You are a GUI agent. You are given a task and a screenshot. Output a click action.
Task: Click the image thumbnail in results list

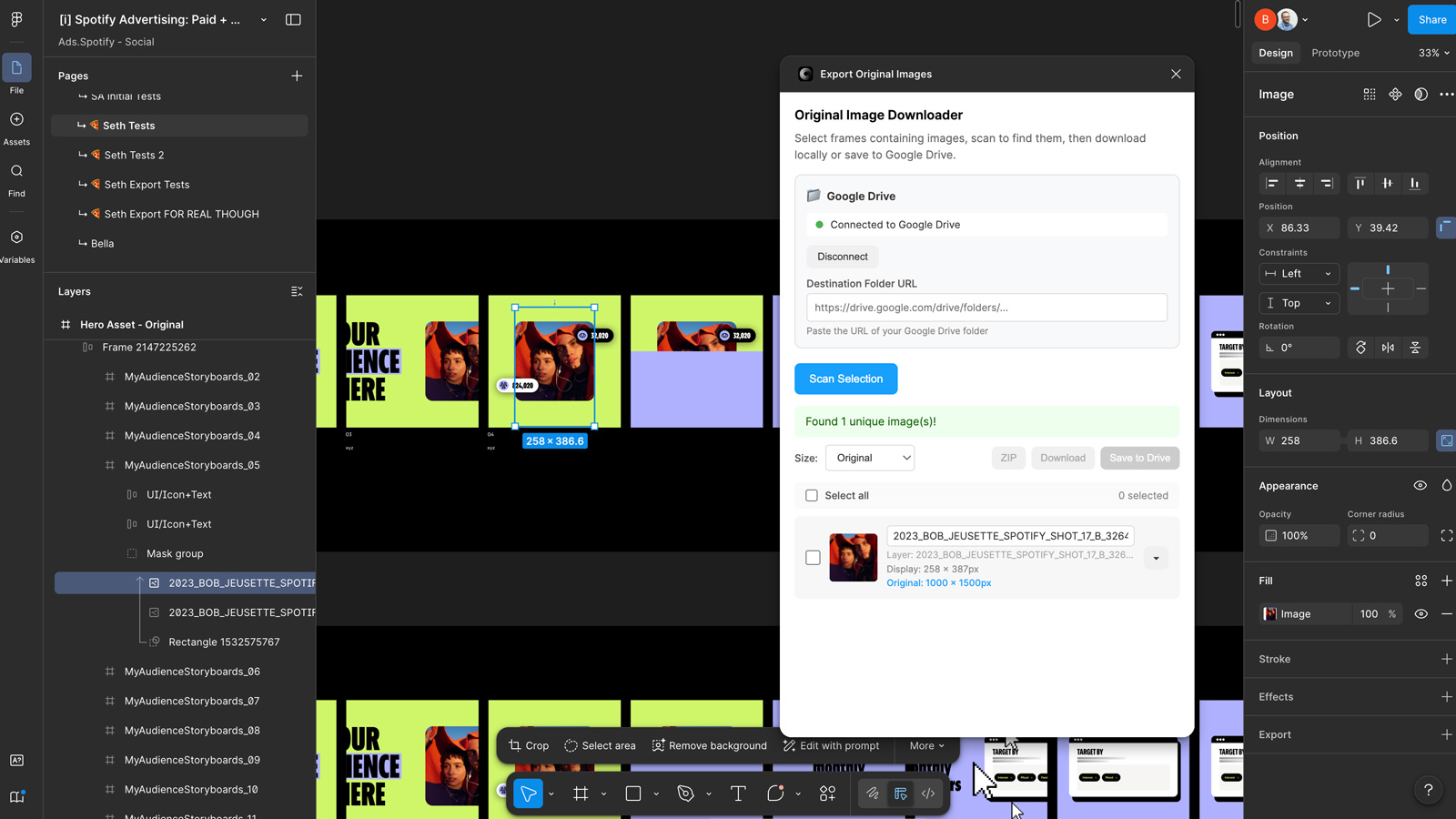(854, 558)
